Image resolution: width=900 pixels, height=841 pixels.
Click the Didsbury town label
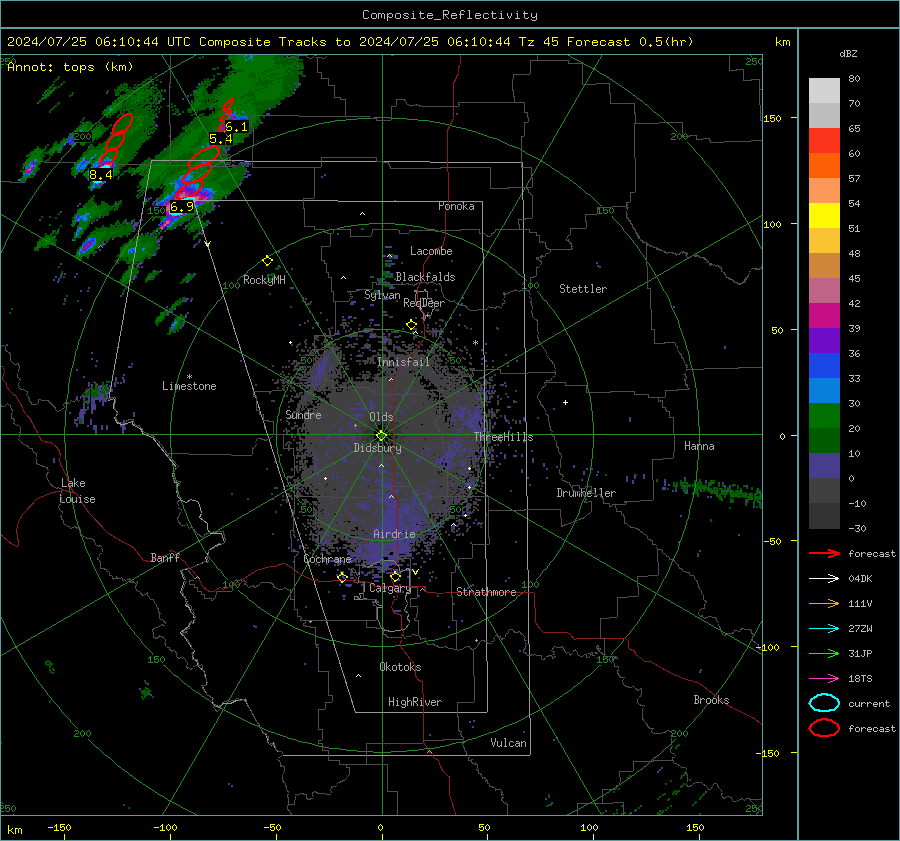tap(377, 448)
